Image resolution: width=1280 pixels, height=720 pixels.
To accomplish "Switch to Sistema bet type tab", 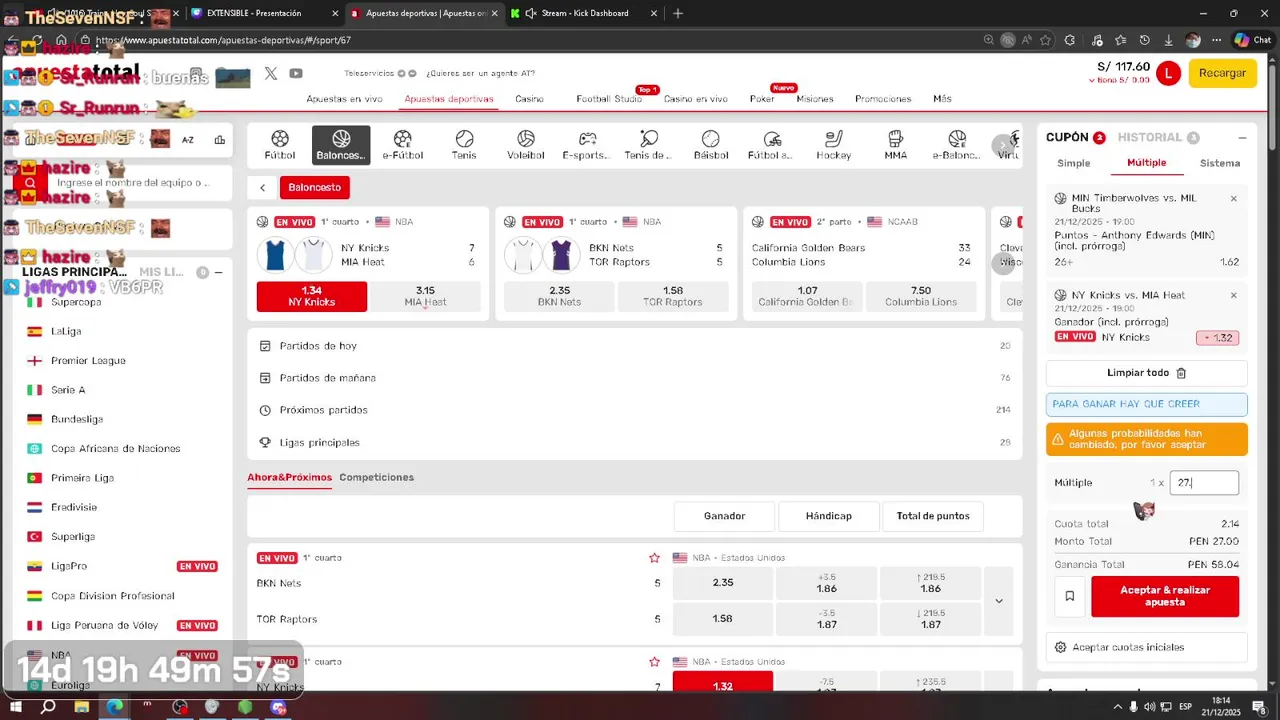I will point(1220,163).
